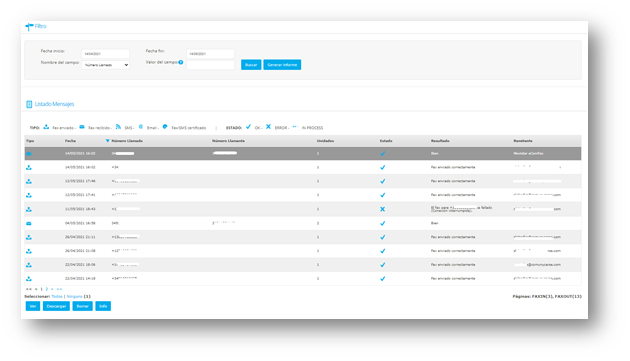Click the Info button
The height and width of the screenshot is (361, 630).
[x=103, y=306]
